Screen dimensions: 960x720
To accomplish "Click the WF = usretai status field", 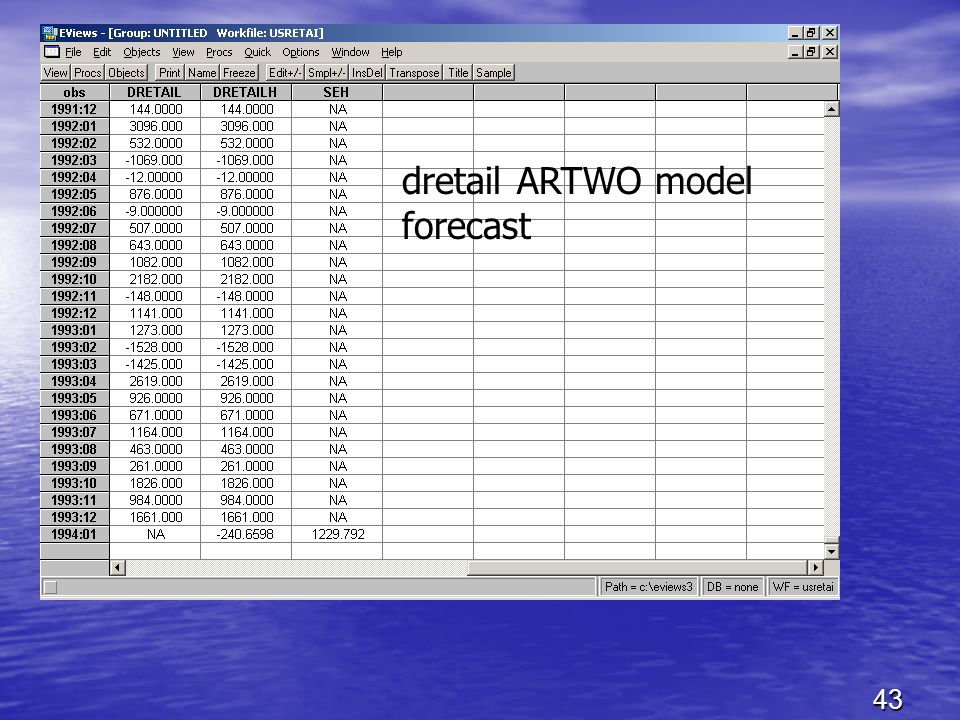I will click(x=803, y=587).
